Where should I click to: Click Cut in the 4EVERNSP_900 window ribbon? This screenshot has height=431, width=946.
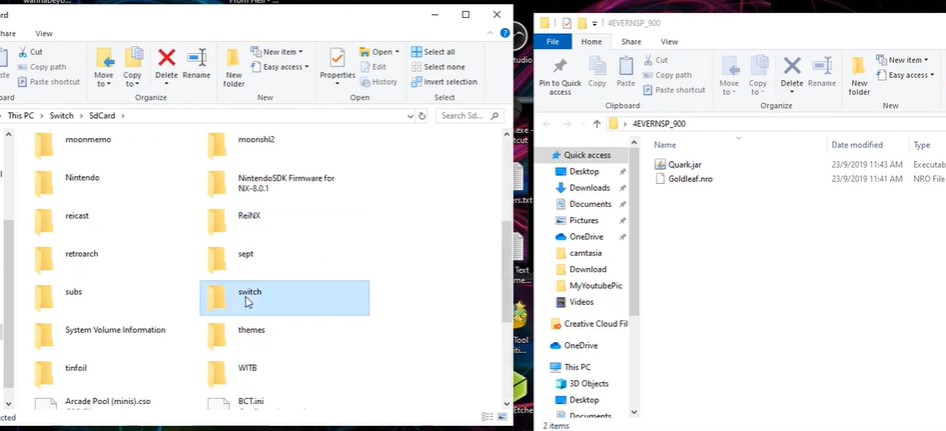655,60
